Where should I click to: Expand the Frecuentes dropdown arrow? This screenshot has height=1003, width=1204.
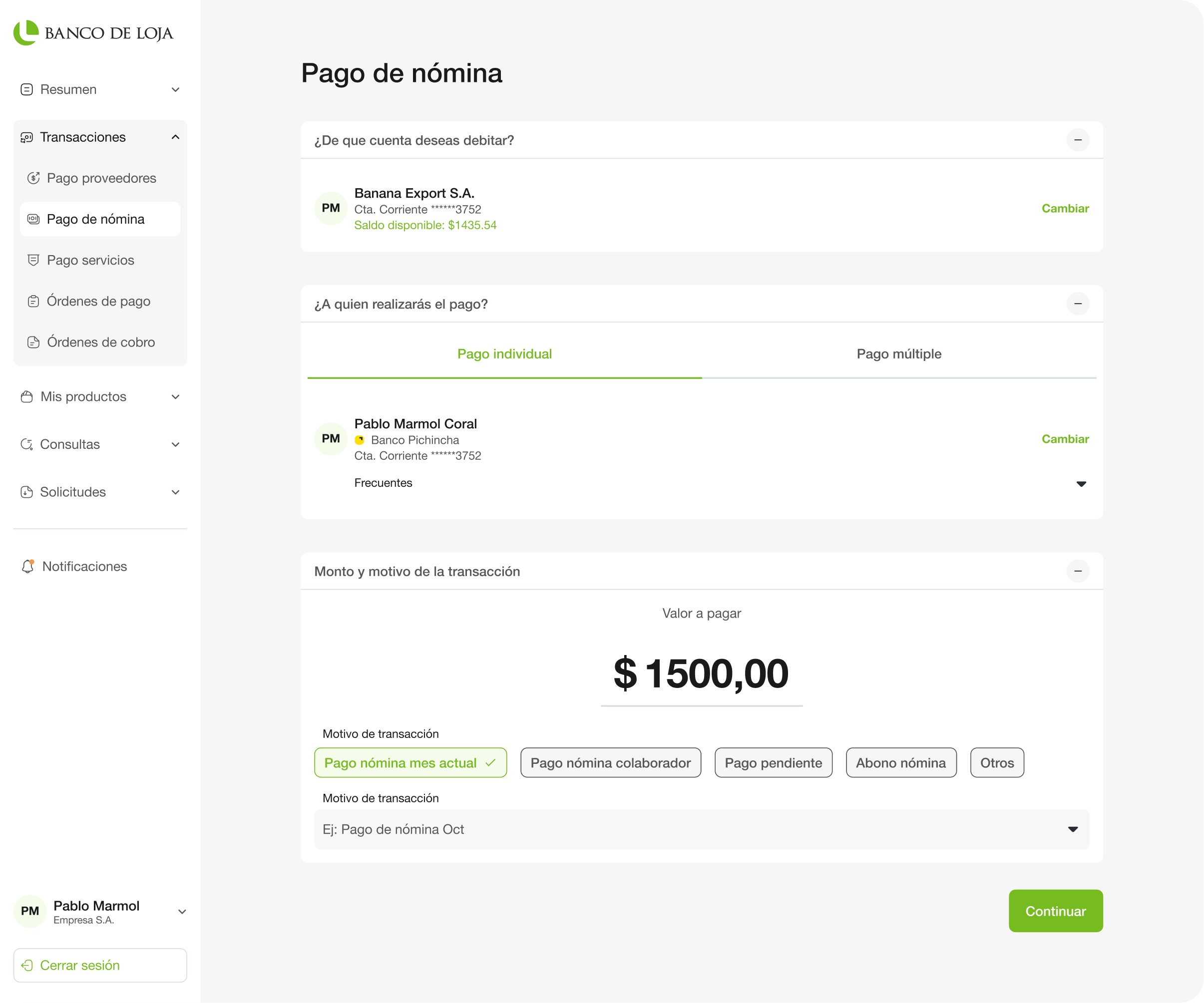(x=1081, y=484)
